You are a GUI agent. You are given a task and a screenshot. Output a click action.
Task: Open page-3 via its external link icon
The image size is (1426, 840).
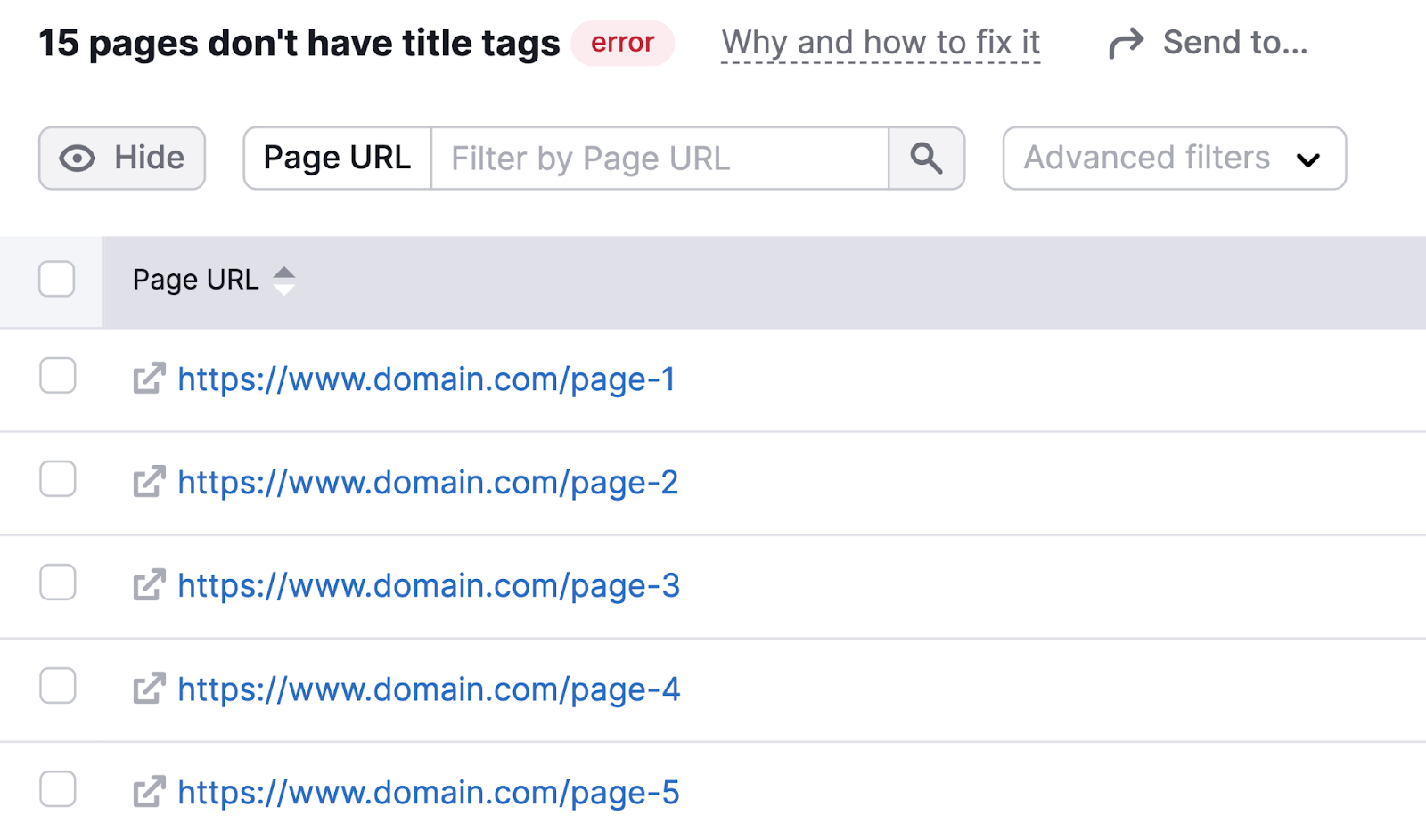150,584
